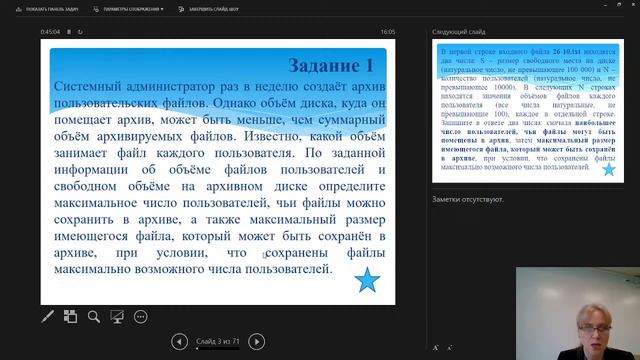640x360 pixels.
Task: Open 'Параметры отображения' dropdown
Action: pos(128,9)
